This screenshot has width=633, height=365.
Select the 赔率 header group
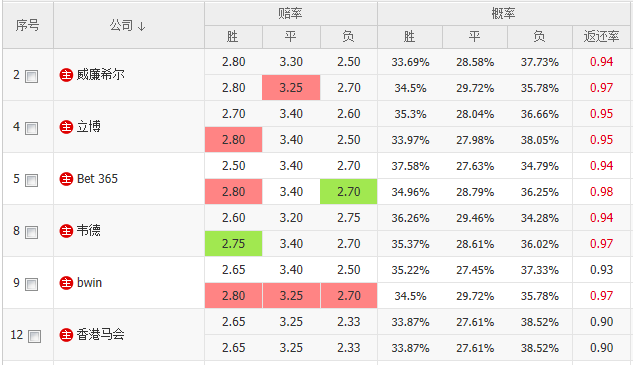point(291,13)
